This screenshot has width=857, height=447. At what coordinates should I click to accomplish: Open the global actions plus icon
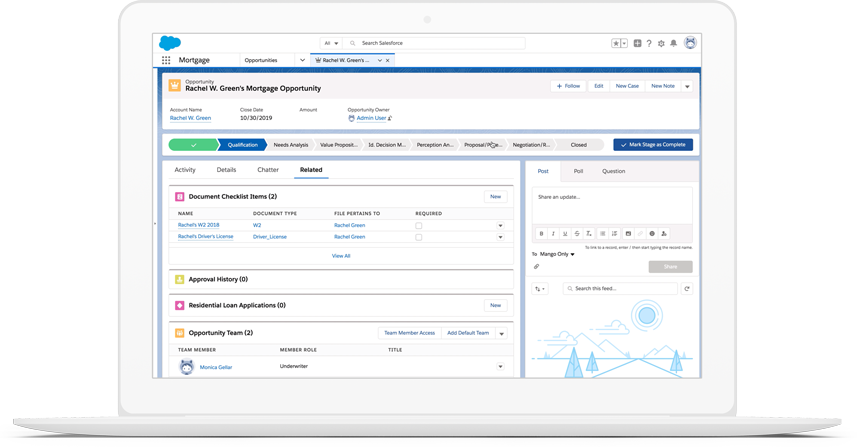click(637, 43)
